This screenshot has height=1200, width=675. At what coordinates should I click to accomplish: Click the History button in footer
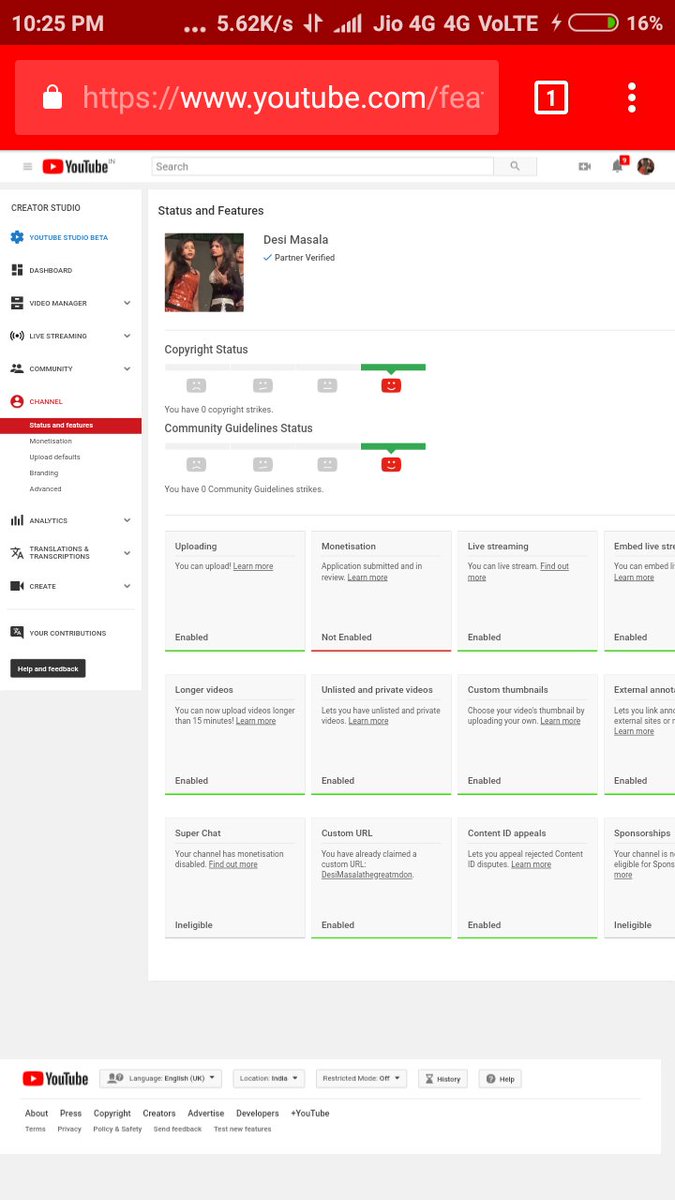coord(443,1079)
